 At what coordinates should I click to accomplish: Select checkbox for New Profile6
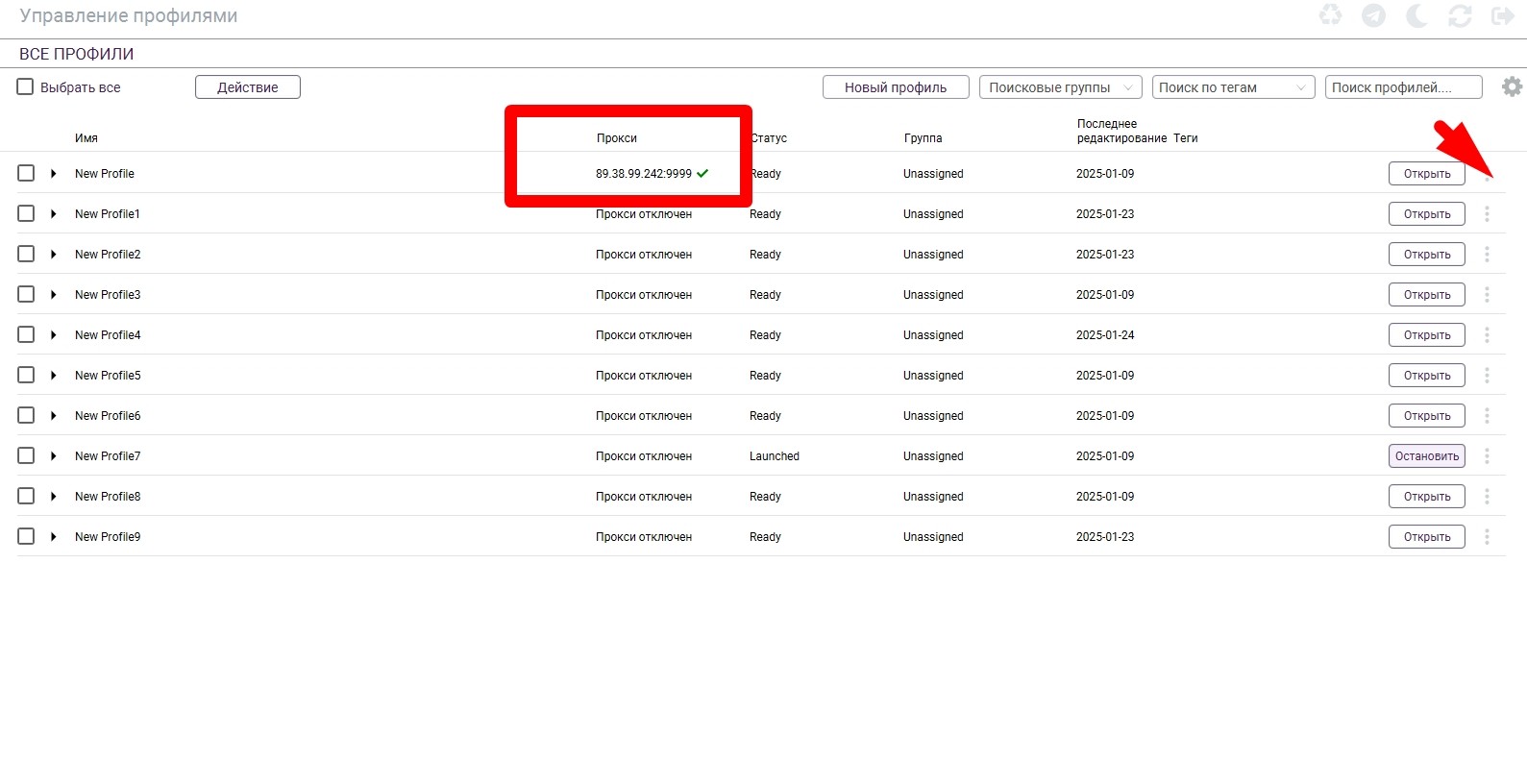pyautogui.click(x=26, y=415)
